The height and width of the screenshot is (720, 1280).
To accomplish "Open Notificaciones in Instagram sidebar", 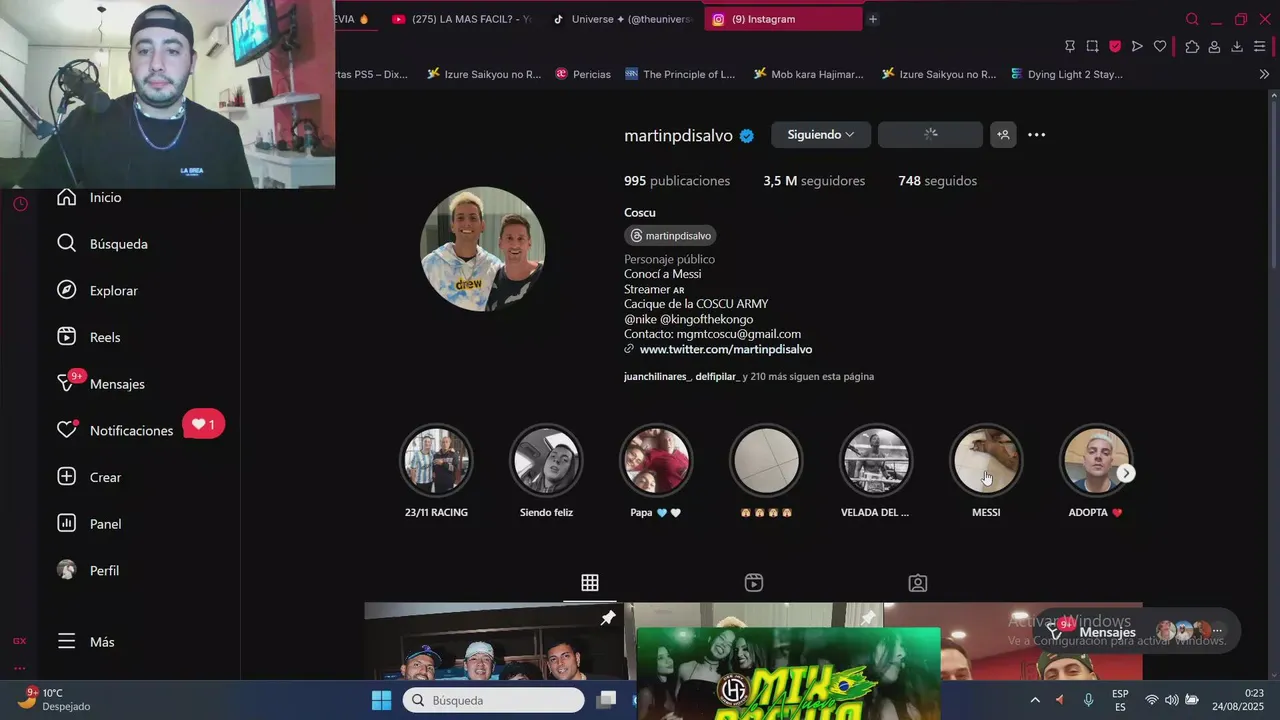I will (x=115, y=430).
